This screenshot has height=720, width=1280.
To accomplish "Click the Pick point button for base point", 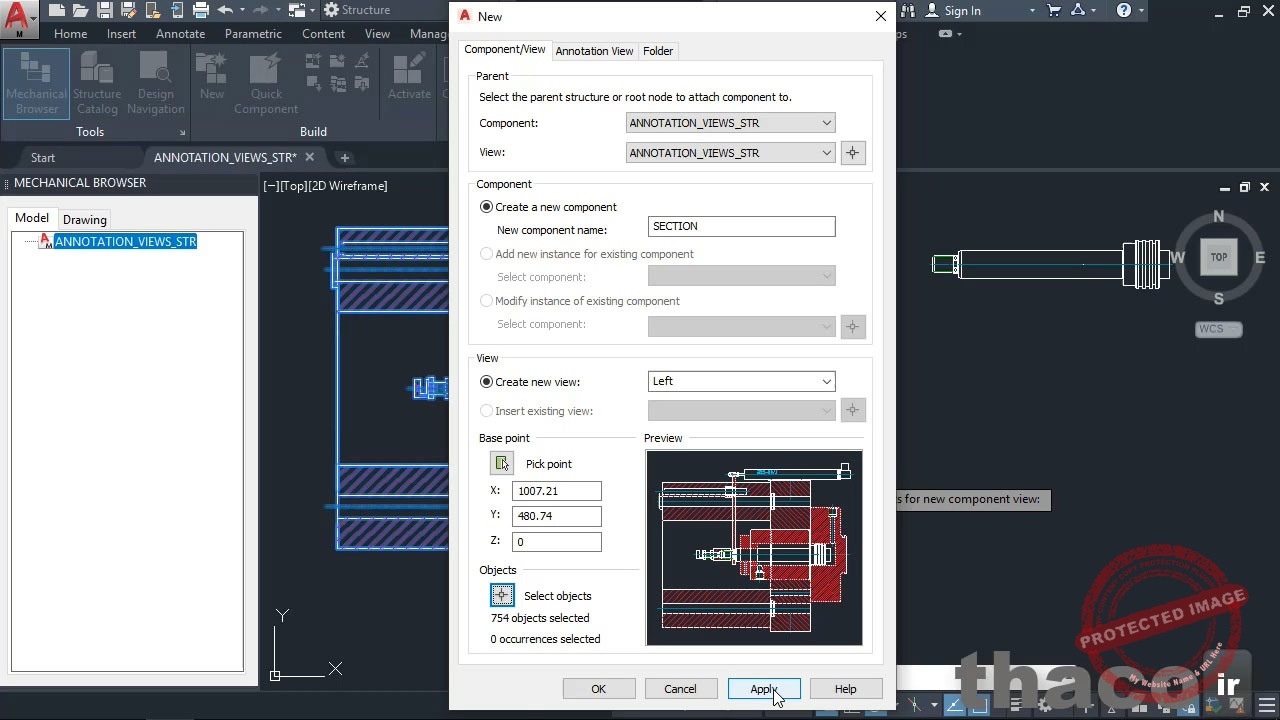I will pos(502,463).
